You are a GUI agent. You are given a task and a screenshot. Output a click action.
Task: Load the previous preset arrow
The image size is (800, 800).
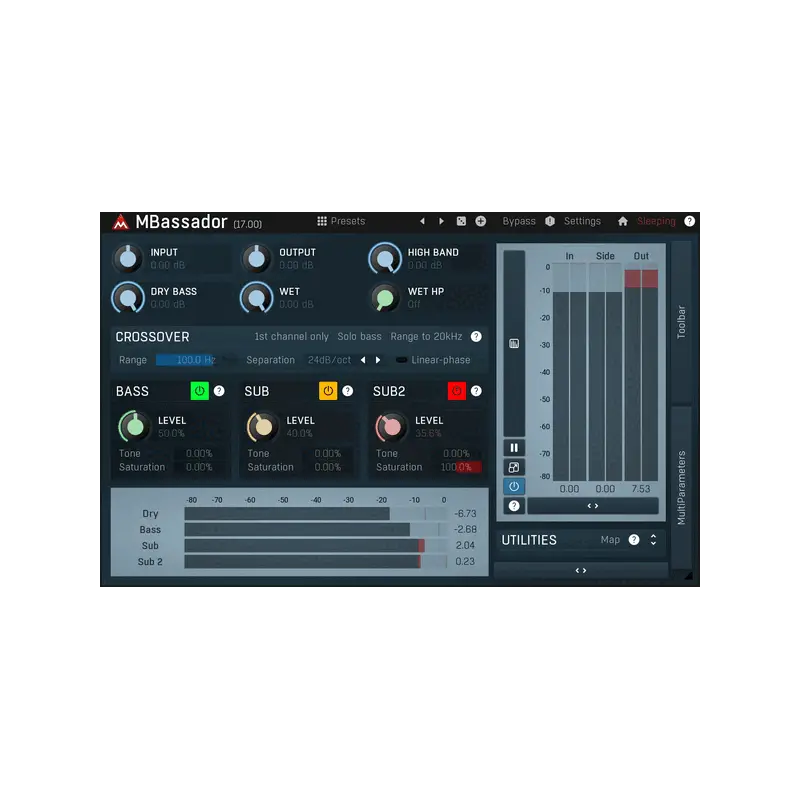[x=422, y=221]
